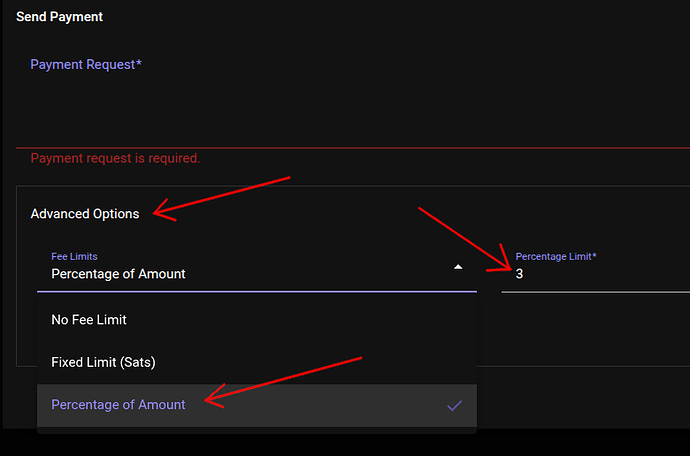Click the checkmark beside Percentage of Amount

455,405
